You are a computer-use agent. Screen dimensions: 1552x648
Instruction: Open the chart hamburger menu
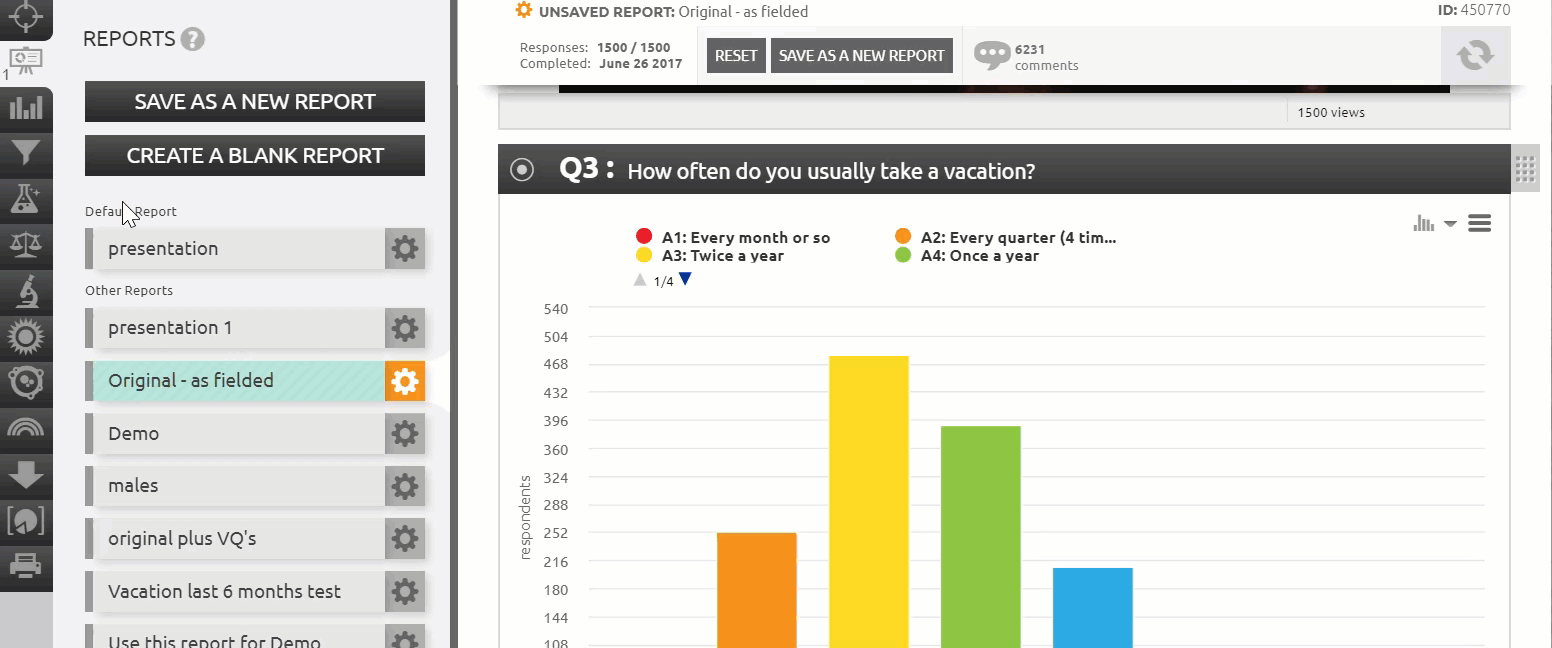(1480, 224)
